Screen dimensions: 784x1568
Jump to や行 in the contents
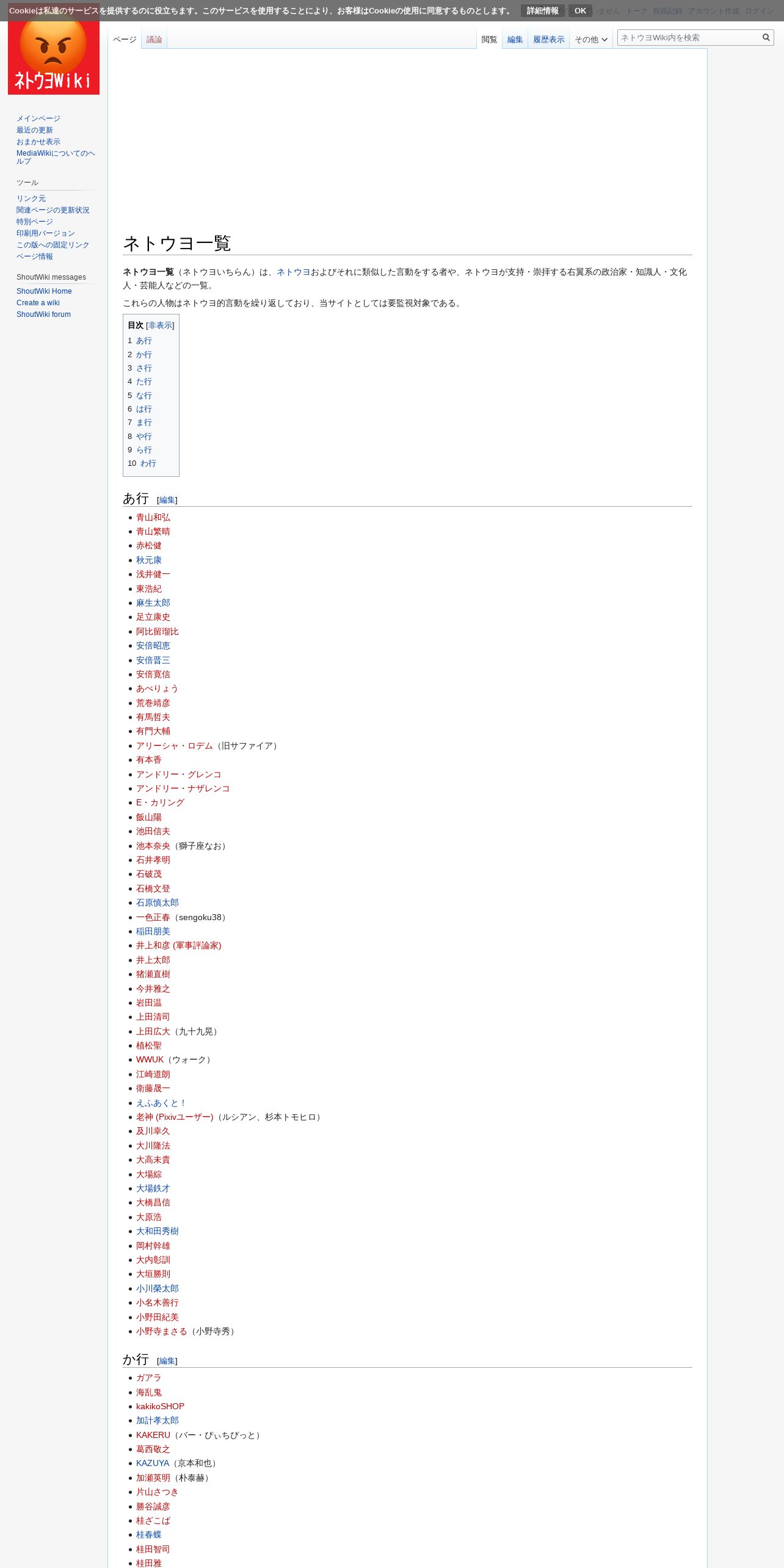(144, 437)
